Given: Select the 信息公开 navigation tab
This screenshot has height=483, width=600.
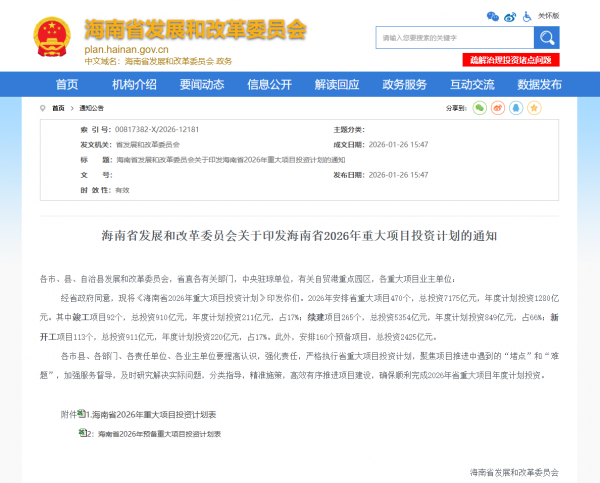Looking at the screenshot, I should point(269,84).
